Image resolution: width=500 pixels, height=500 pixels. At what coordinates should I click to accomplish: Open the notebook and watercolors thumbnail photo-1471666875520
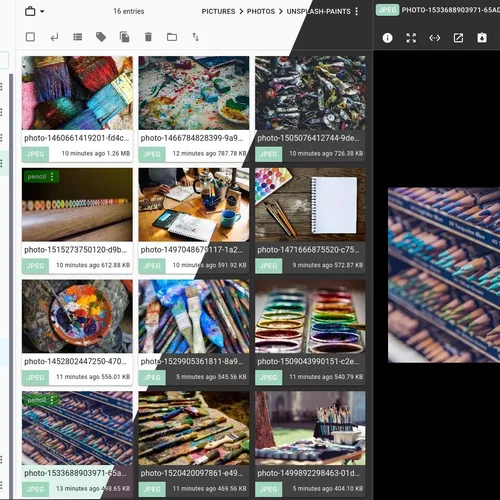point(310,205)
